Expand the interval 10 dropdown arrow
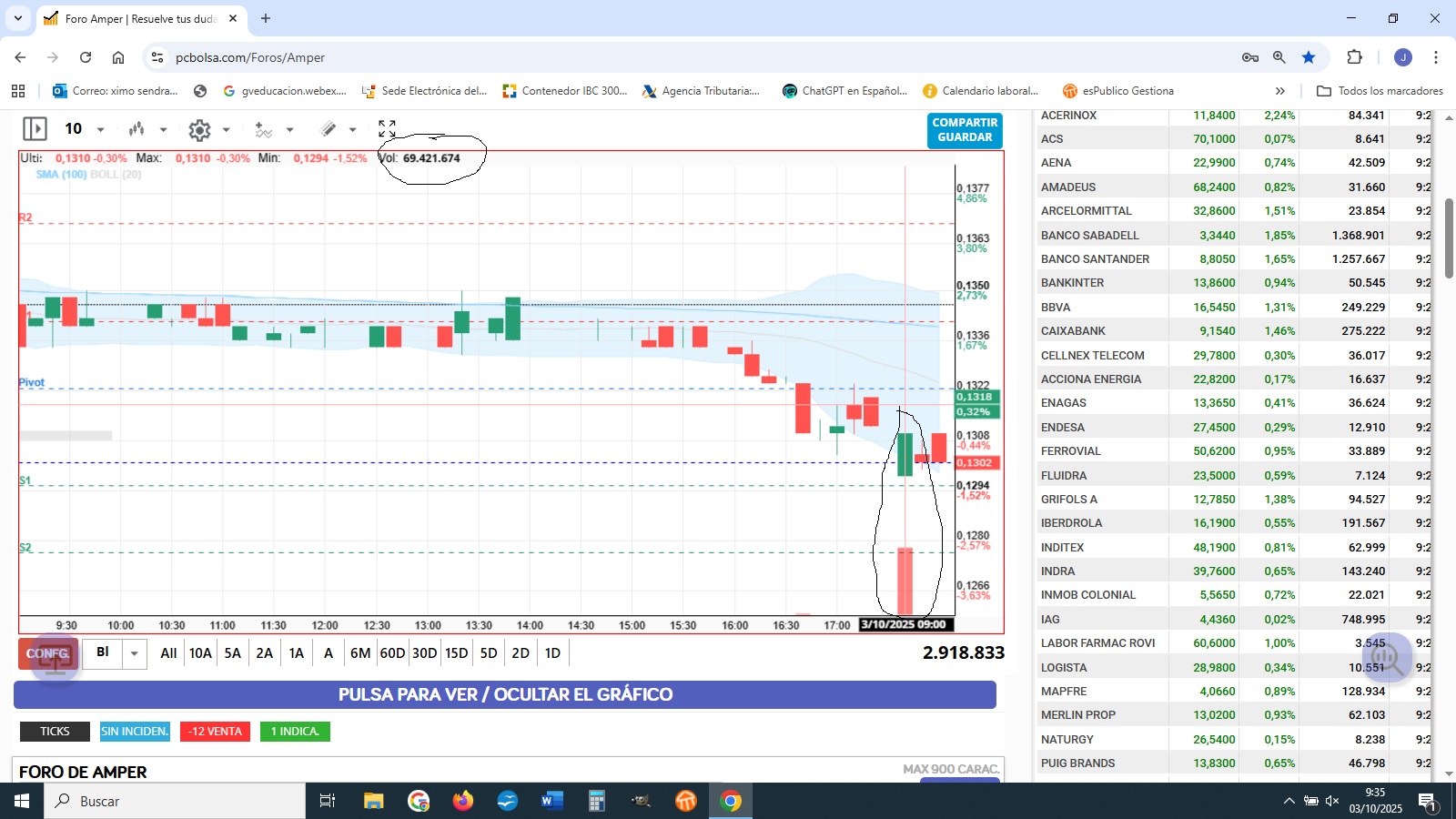The height and width of the screenshot is (819, 1456). click(100, 130)
